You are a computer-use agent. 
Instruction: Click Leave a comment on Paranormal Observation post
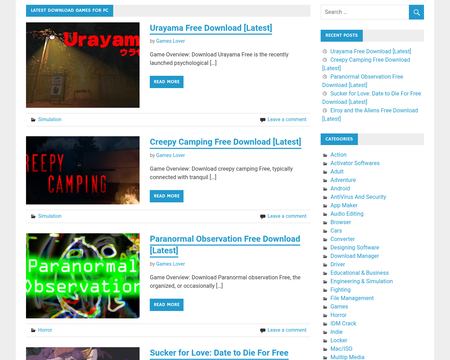[x=287, y=330]
